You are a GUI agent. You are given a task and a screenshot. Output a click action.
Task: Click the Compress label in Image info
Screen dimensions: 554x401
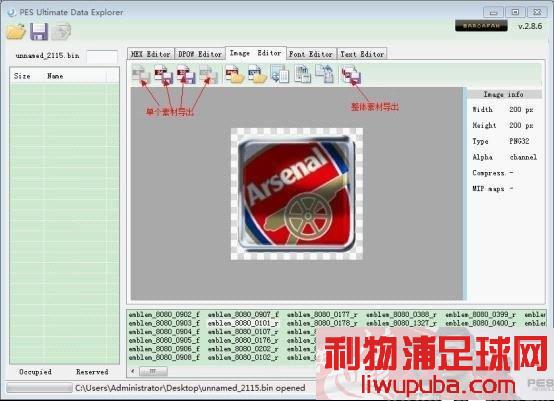click(x=488, y=173)
